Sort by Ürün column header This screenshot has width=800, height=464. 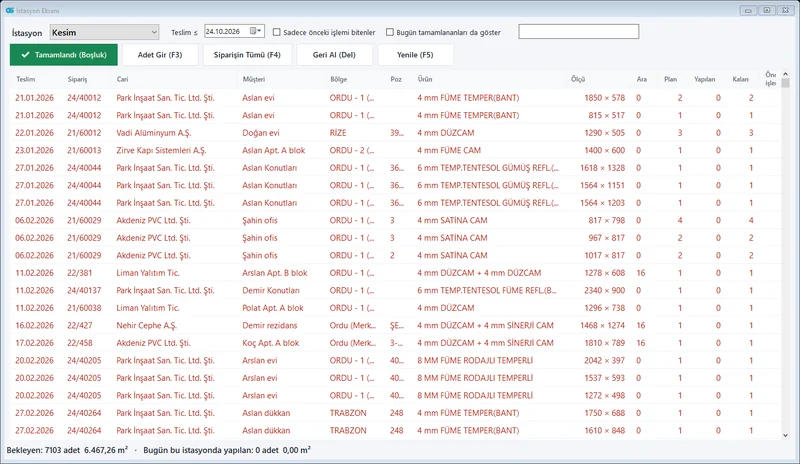pos(425,79)
